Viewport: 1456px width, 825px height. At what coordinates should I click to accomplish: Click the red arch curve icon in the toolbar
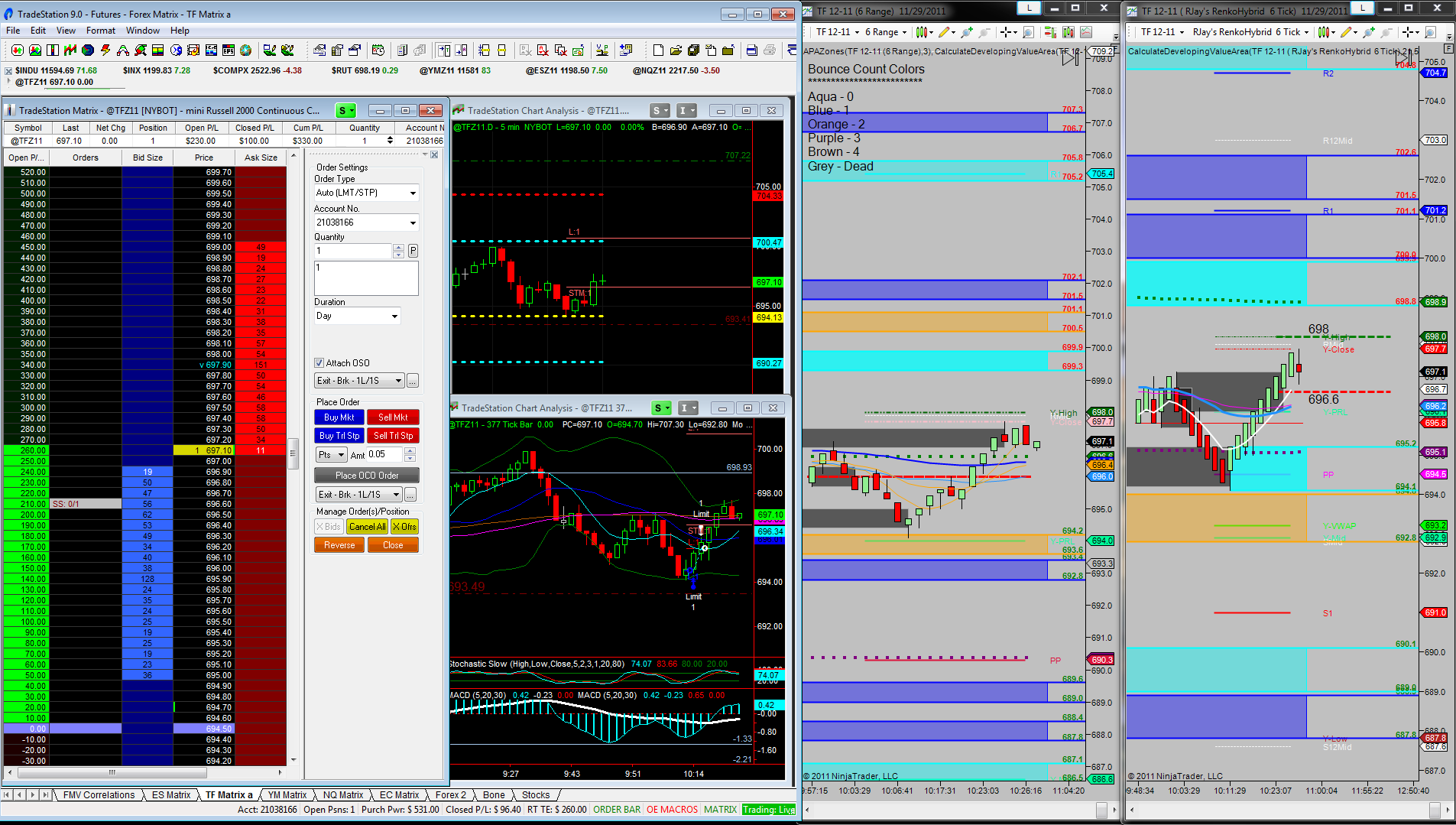click(x=123, y=50)
